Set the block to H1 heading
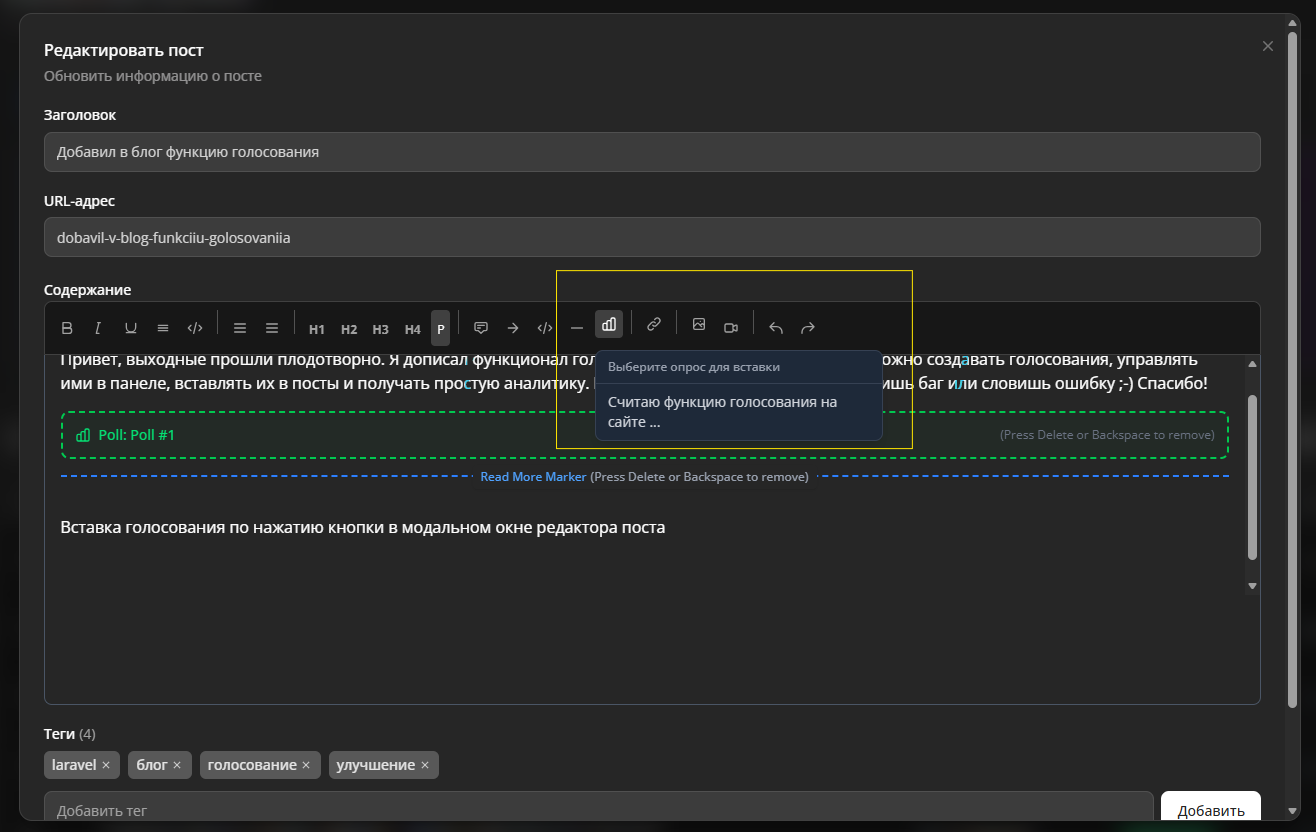The height and width of the screenshot is (832, 1316). pos(317,329)
